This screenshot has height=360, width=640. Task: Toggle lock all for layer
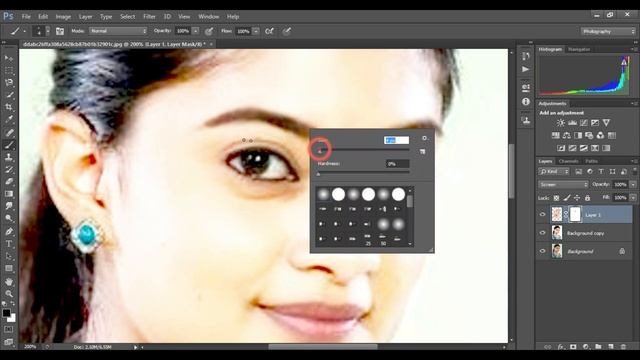(587, 198)
